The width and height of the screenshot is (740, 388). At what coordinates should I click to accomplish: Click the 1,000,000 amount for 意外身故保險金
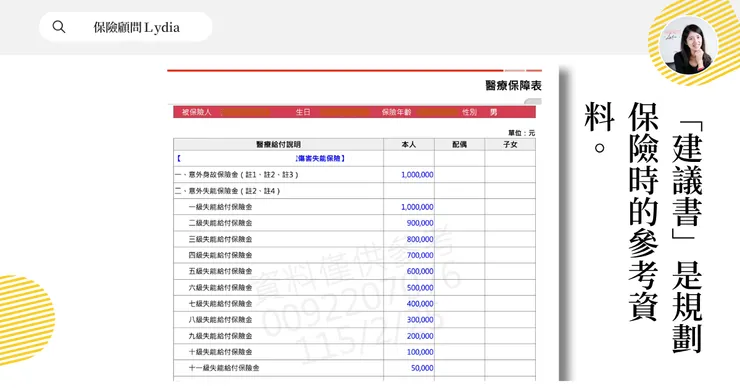(x=417, y=175)
